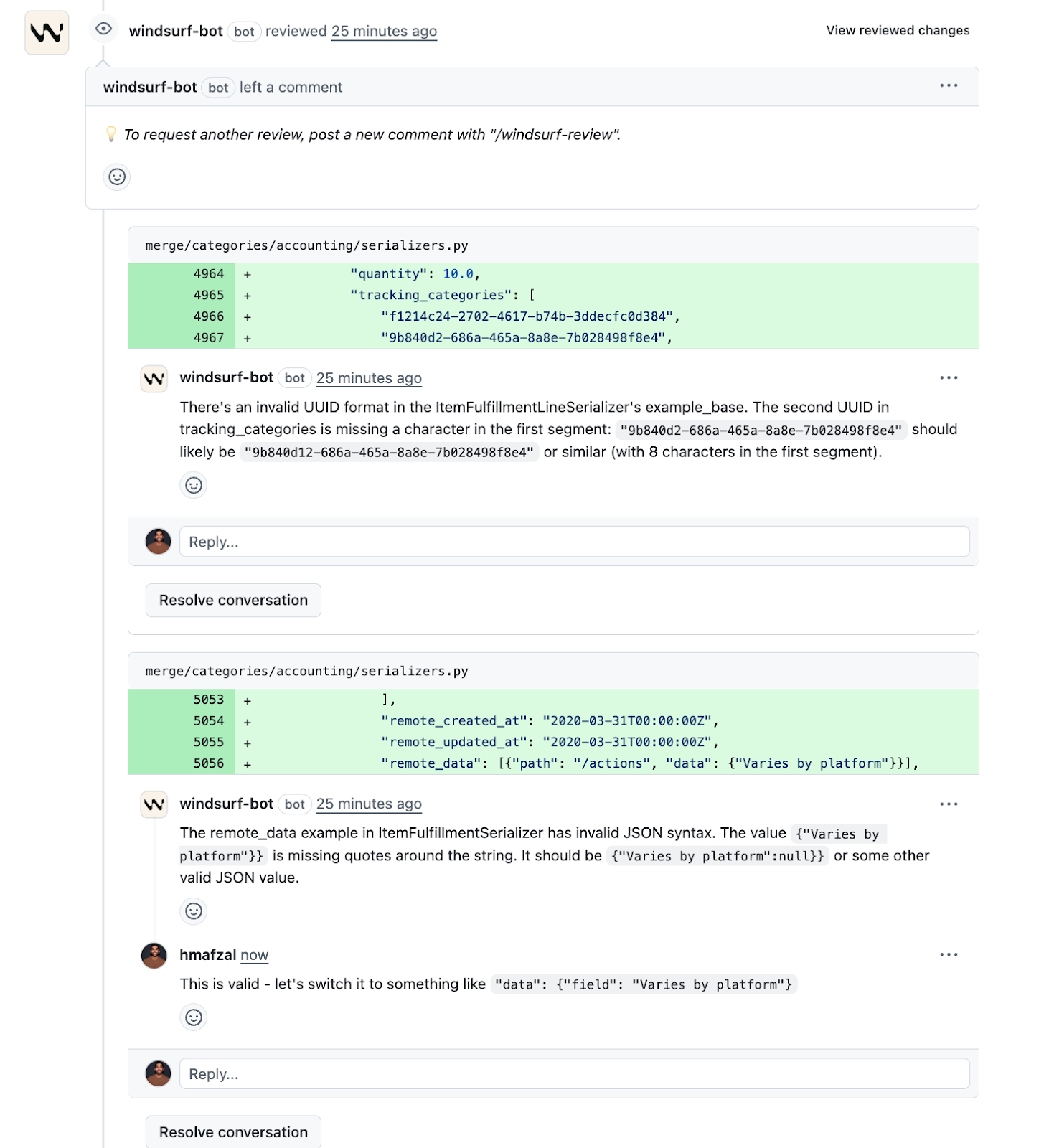This screenshot has height=1148, width=1049.
Task: Open options menu for hmafzal's reply
Action: 949,954
